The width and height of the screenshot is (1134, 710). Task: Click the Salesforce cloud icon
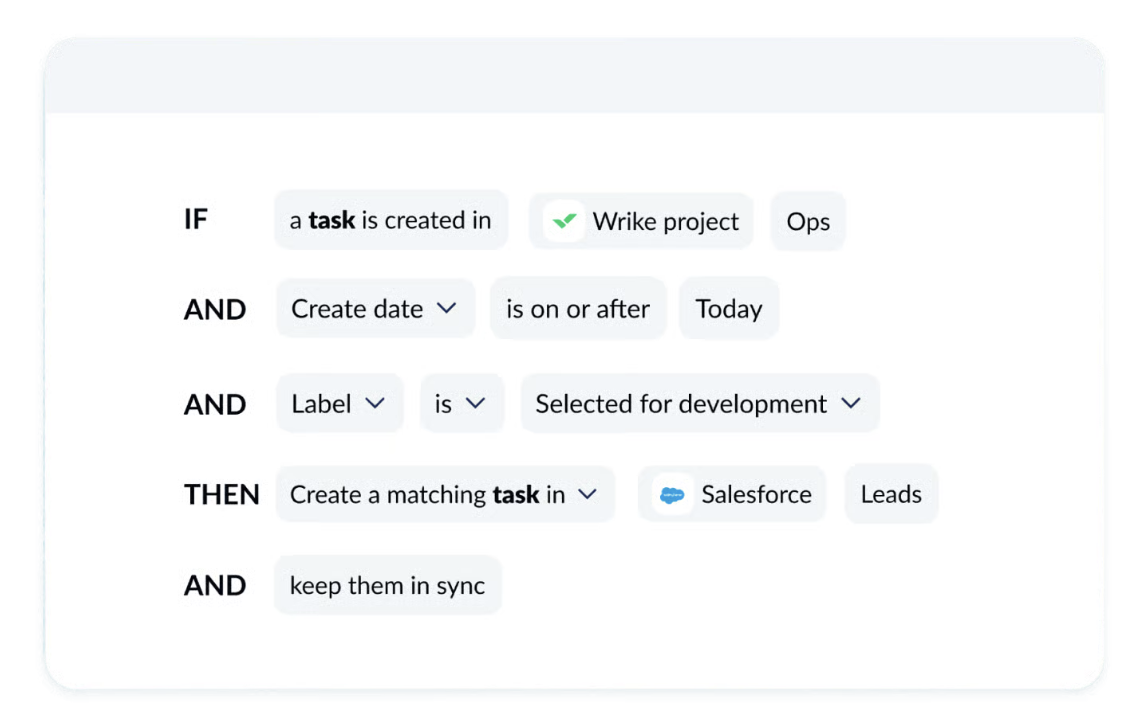[x=673, y=494]
